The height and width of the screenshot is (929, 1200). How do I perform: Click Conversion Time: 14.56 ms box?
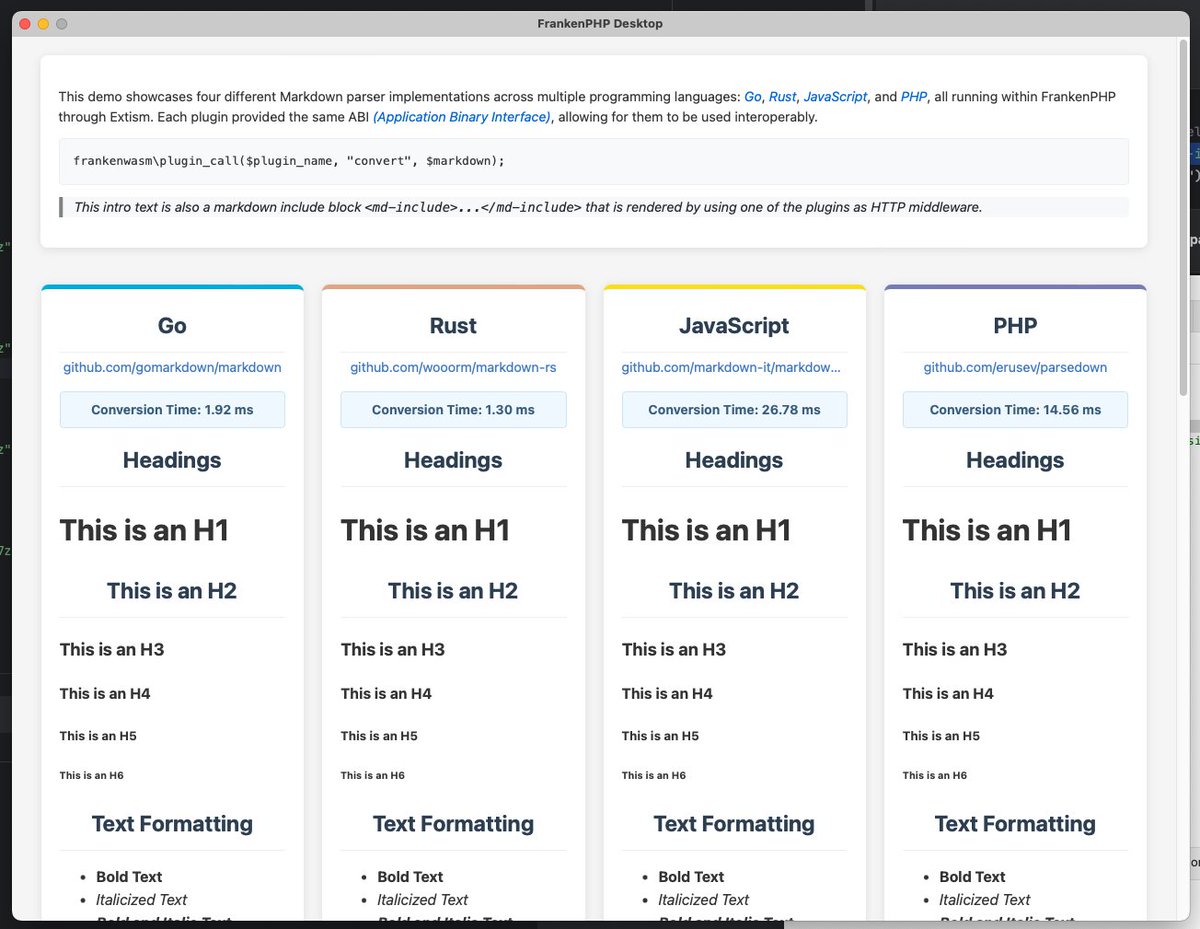coord(1015,410)
